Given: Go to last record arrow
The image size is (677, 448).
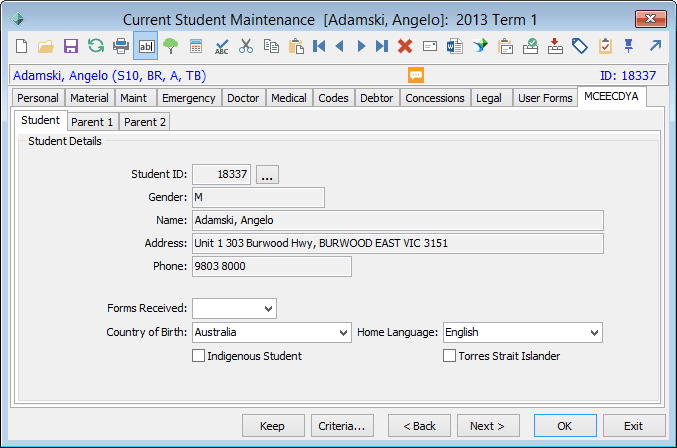Looking at the screenshot, I should (382, 46).
